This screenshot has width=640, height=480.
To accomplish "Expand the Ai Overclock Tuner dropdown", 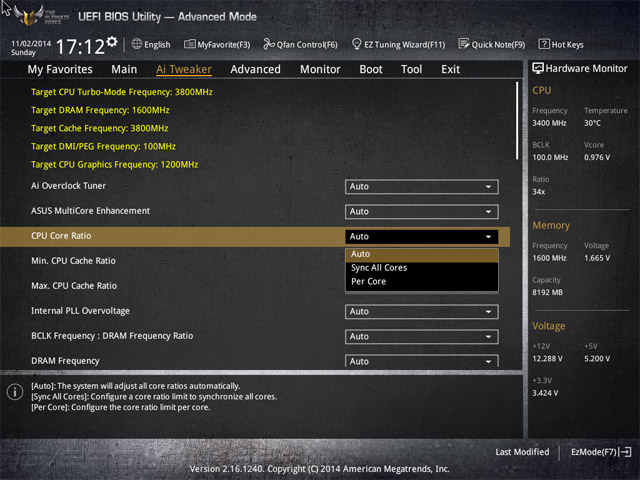I will 422,187.
